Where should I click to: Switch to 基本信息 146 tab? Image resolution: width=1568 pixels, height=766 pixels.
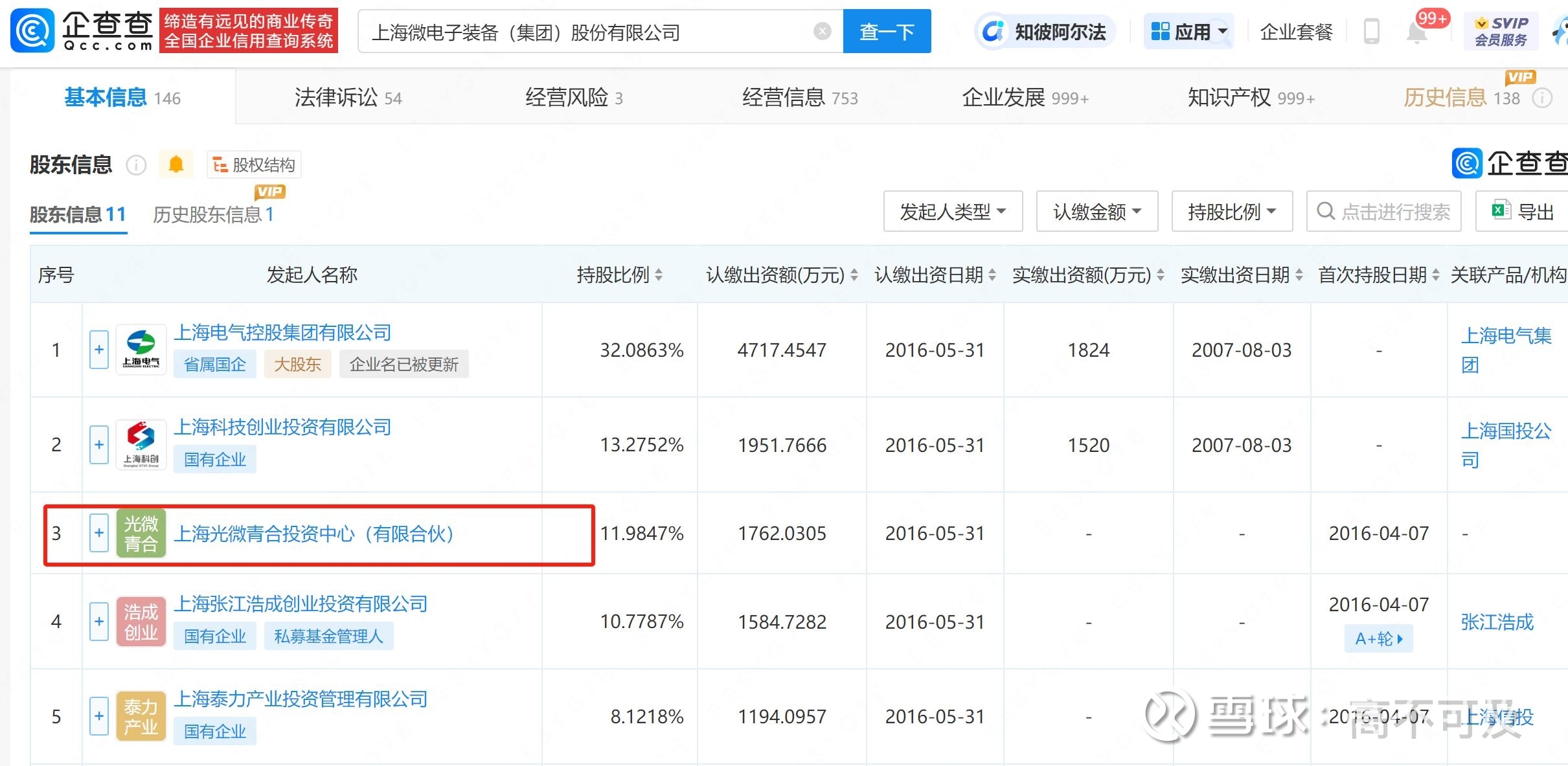(x=122, y=98)
